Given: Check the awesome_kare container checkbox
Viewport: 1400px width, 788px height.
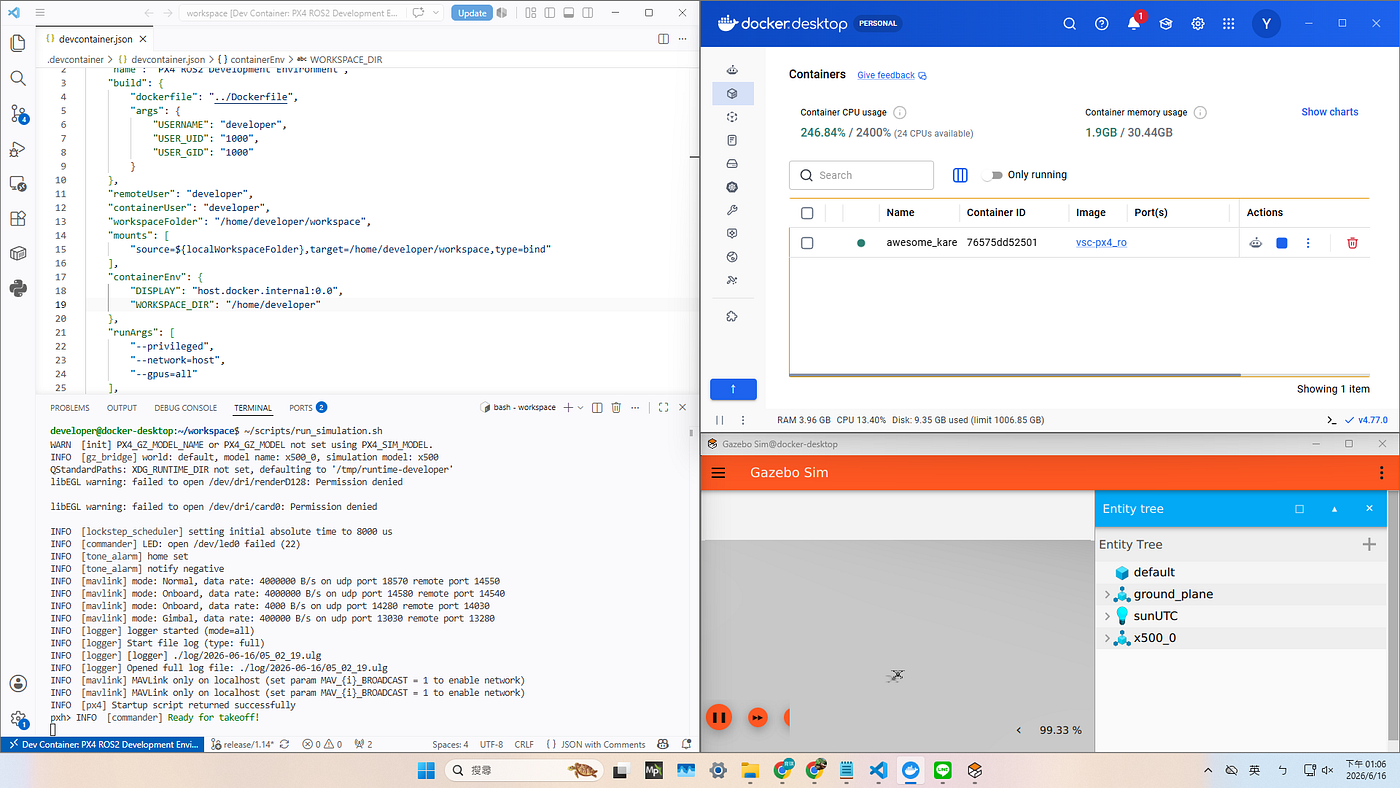Looking at the screenshot, I should click(x=807, y=243).
